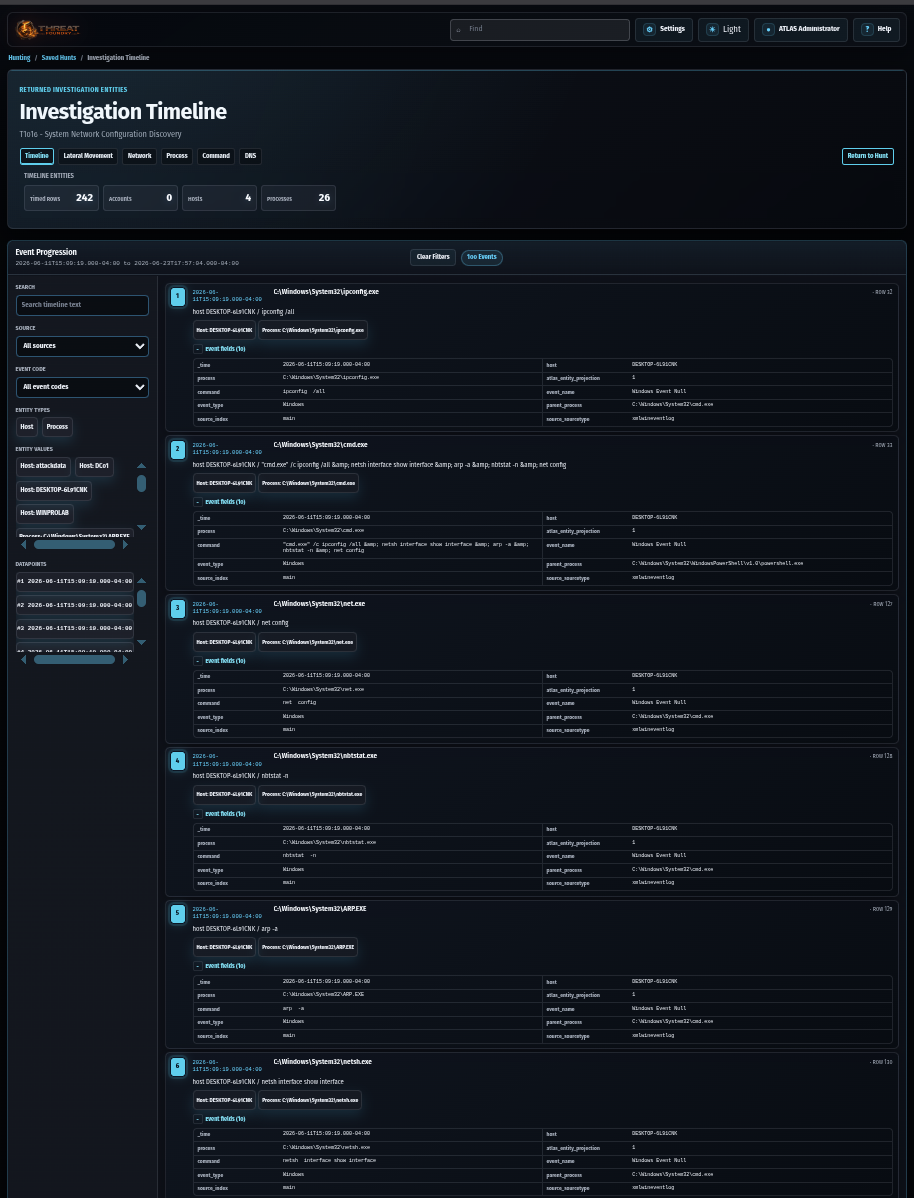Switch to the Lateral Movement tab

89,156
